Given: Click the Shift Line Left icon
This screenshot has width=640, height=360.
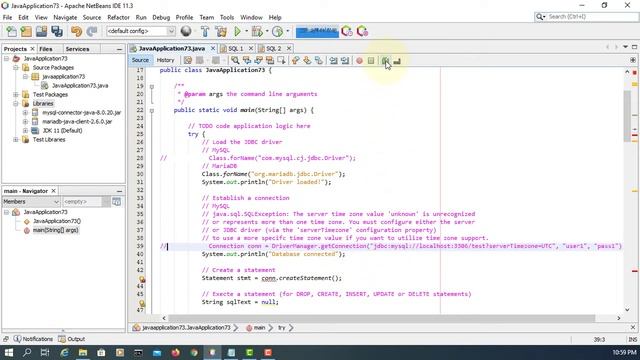Looking at the screenshot, I should click(x=333, y=60).
